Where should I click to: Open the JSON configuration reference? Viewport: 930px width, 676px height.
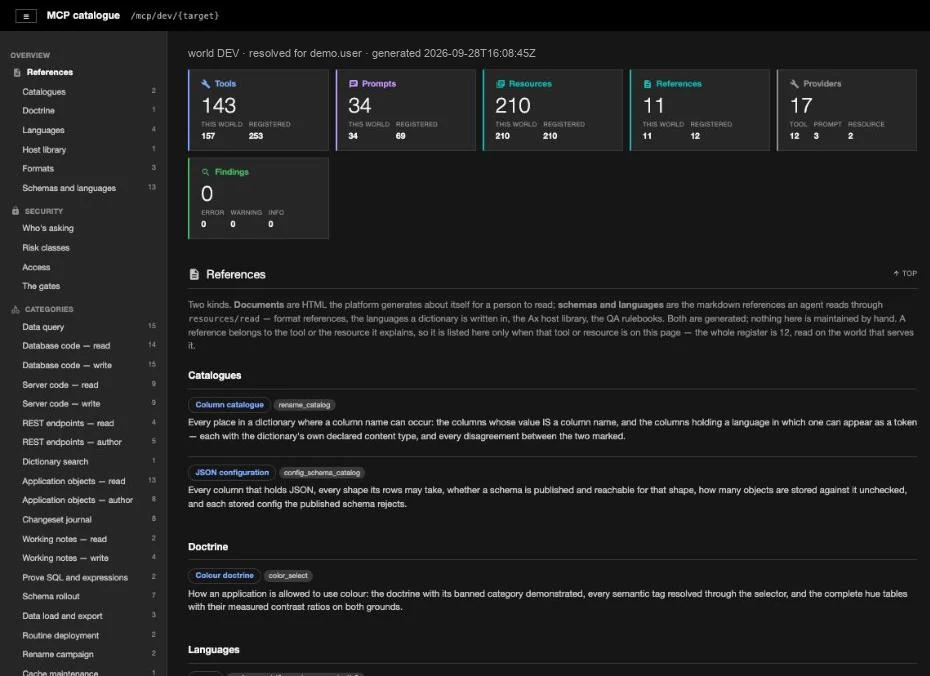[x=232, y=473]
